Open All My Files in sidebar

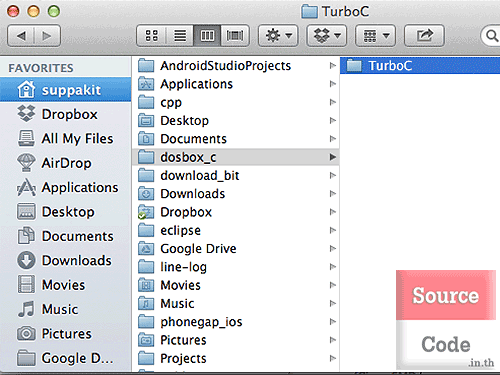pos(66,139)
